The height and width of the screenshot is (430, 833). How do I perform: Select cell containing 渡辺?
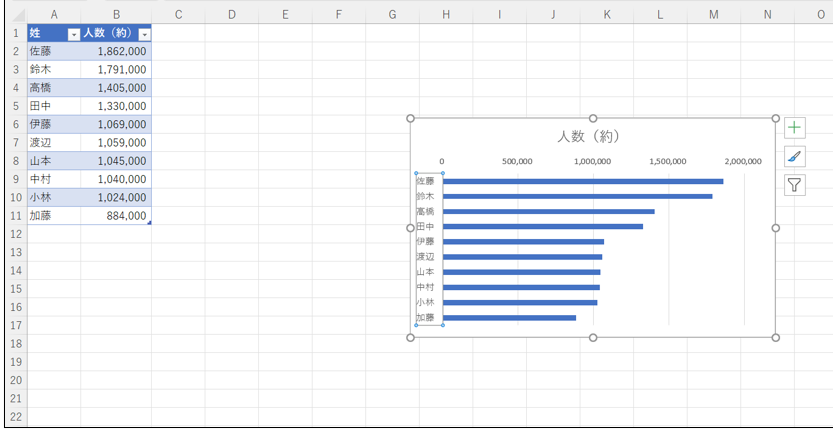coord(54,142)
